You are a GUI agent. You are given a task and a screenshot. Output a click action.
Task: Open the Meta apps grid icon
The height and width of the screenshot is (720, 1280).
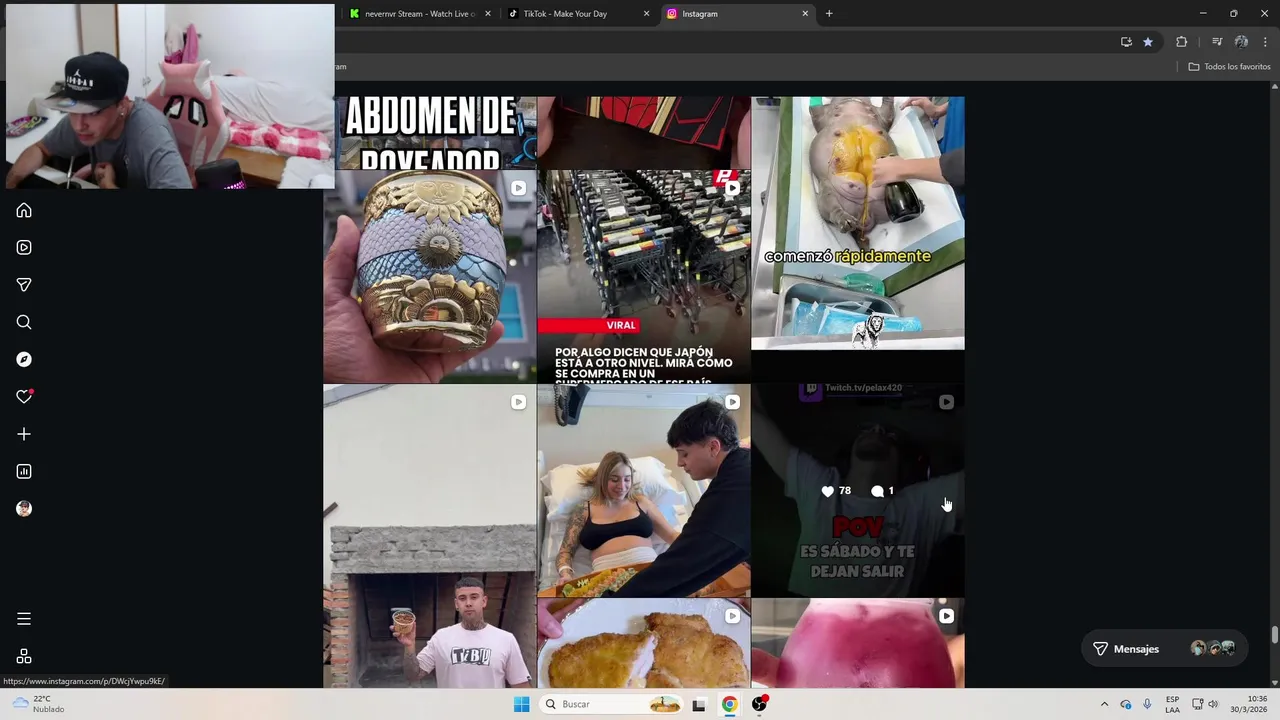[x=24, y=656]
